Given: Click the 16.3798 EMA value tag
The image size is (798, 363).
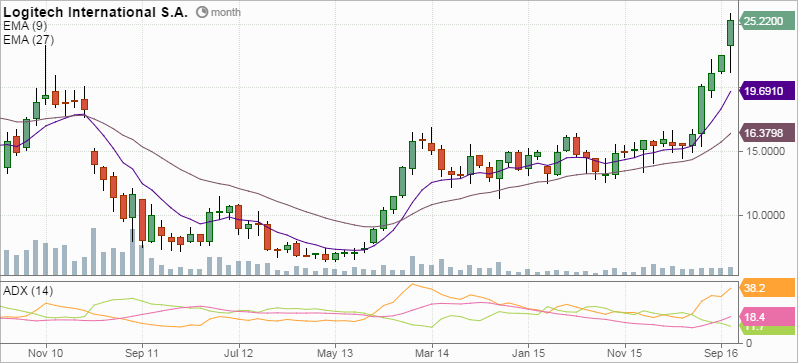Looking at the screenshot, I should pyautogui.click(x=766, y=133).
